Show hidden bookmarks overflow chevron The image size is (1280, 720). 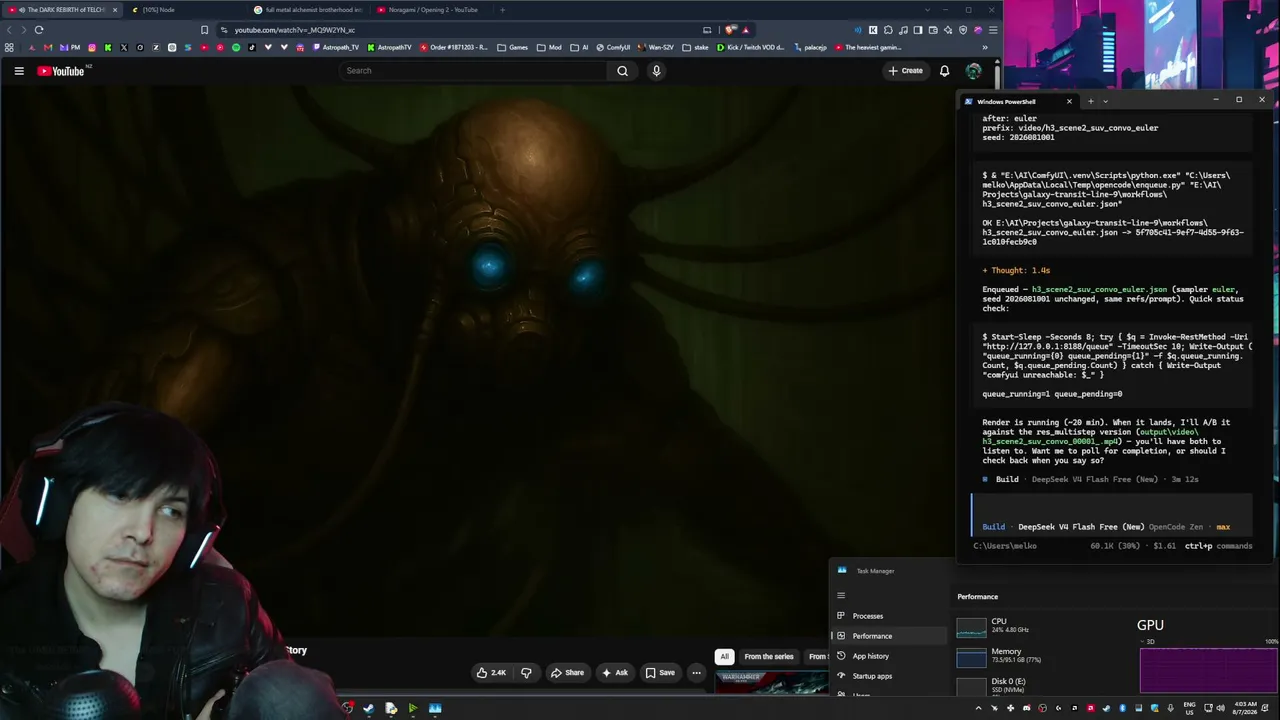[984, 47]
